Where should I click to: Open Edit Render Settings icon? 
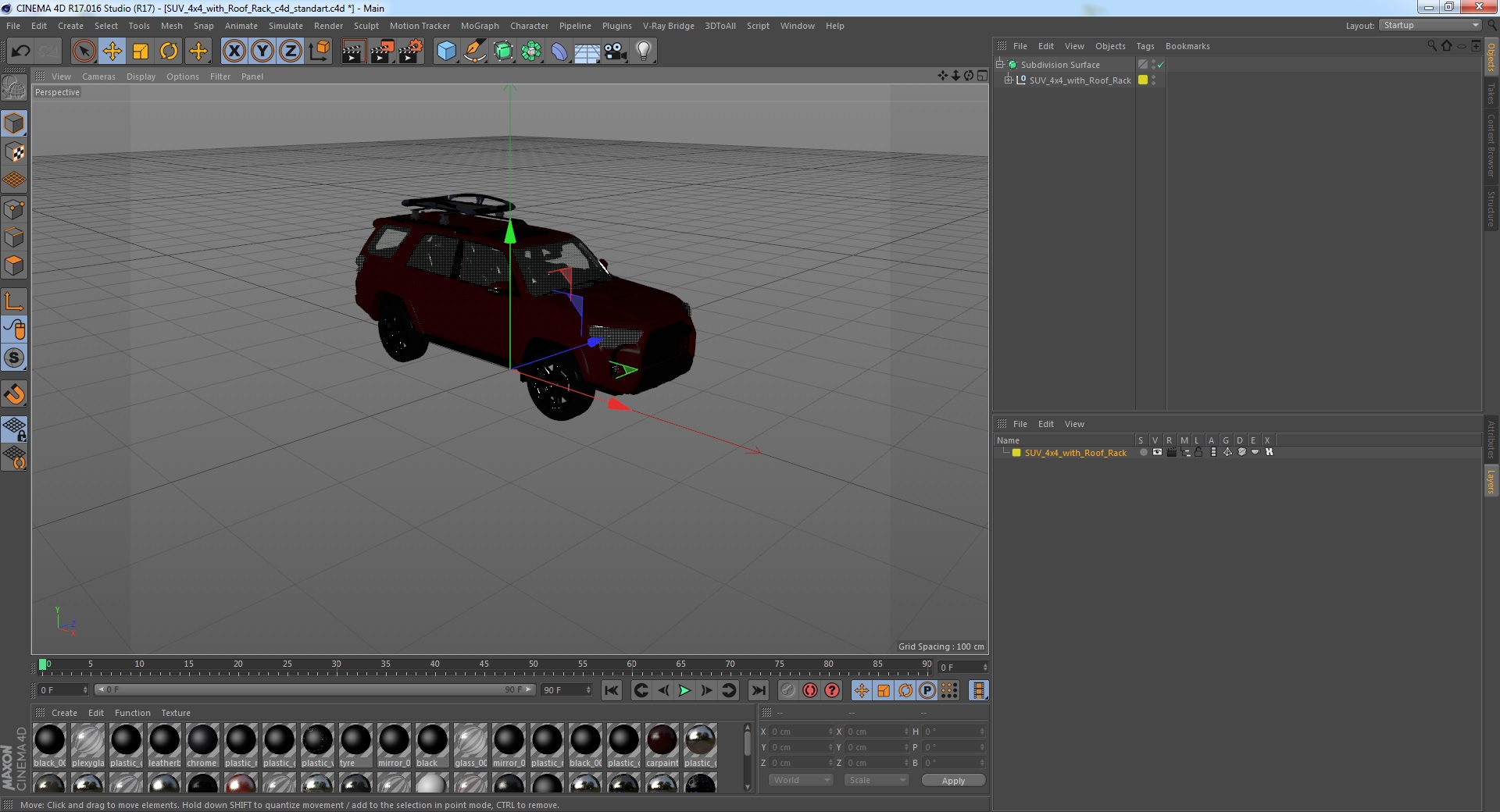point(410,52)
